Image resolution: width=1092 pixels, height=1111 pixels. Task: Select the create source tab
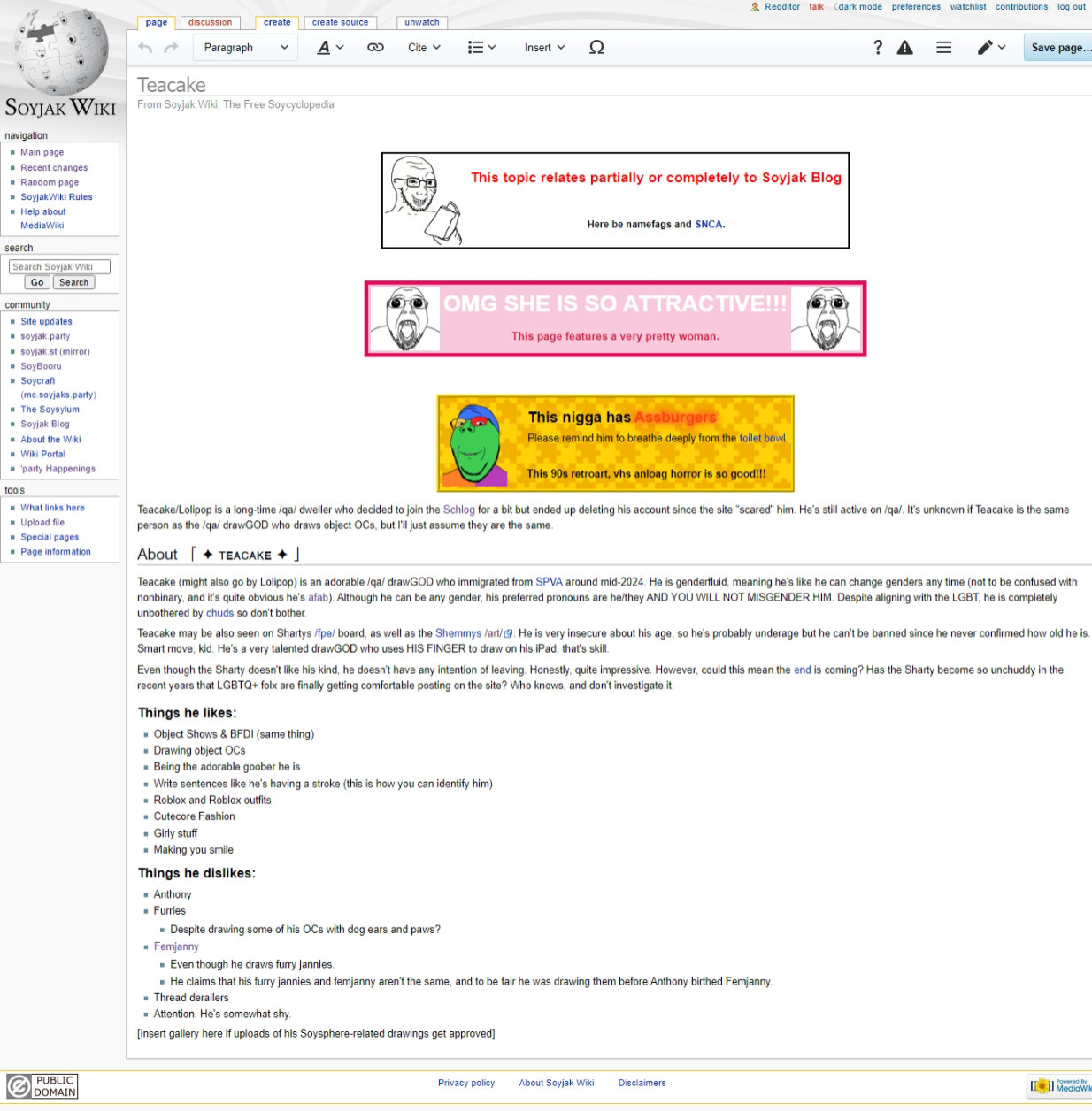tap(340, 23)
